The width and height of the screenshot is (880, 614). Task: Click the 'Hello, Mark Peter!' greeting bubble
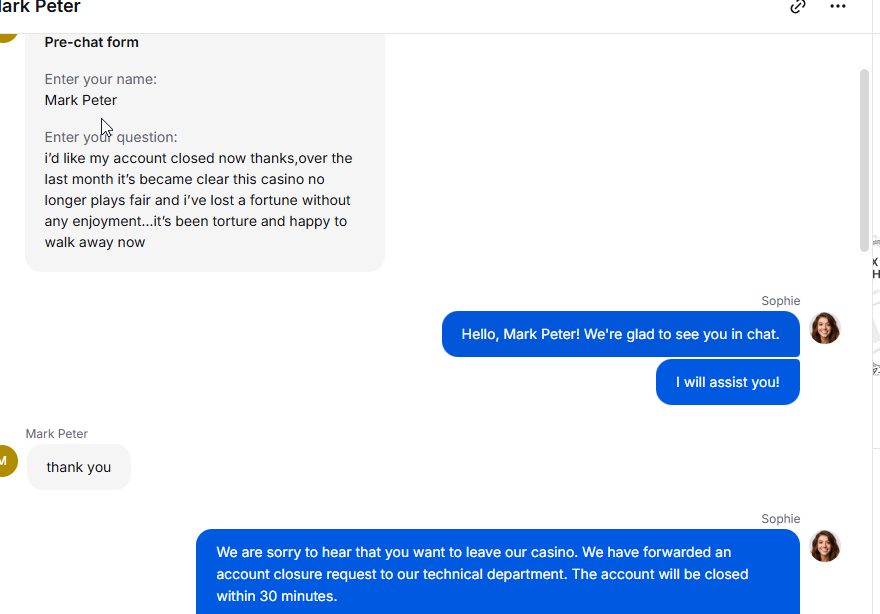(x=621, y=334)
